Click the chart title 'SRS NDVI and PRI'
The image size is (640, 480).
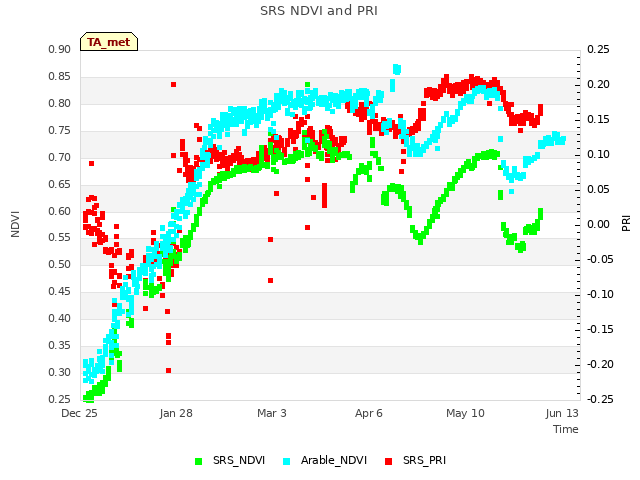[x=319, y=10]
